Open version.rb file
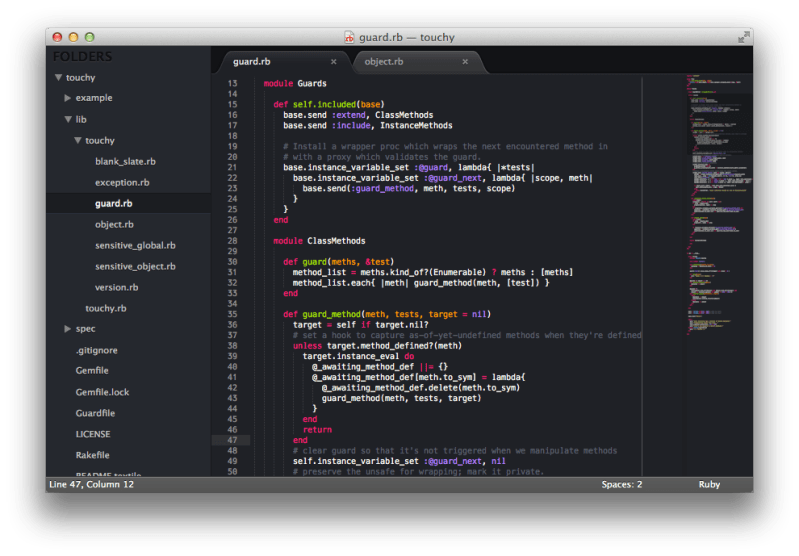Image resolution: width=799 pixels, height=556 pixels. 116,287
